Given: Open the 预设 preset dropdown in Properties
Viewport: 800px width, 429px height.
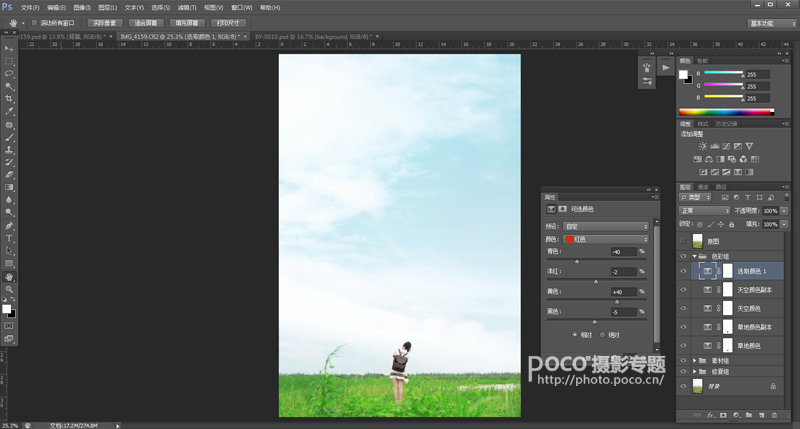Looking at the screenshot, I should click(606, 226).
